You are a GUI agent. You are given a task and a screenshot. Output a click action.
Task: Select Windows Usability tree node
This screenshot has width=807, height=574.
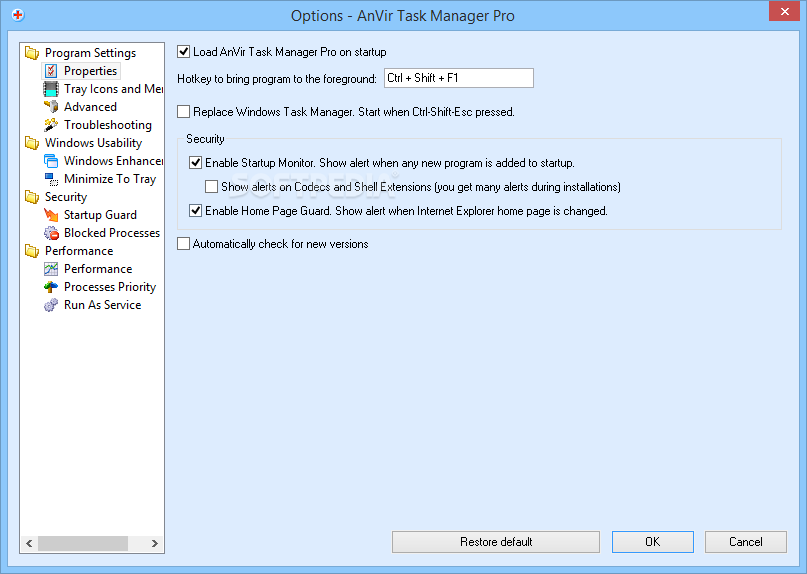coord(94,143)
